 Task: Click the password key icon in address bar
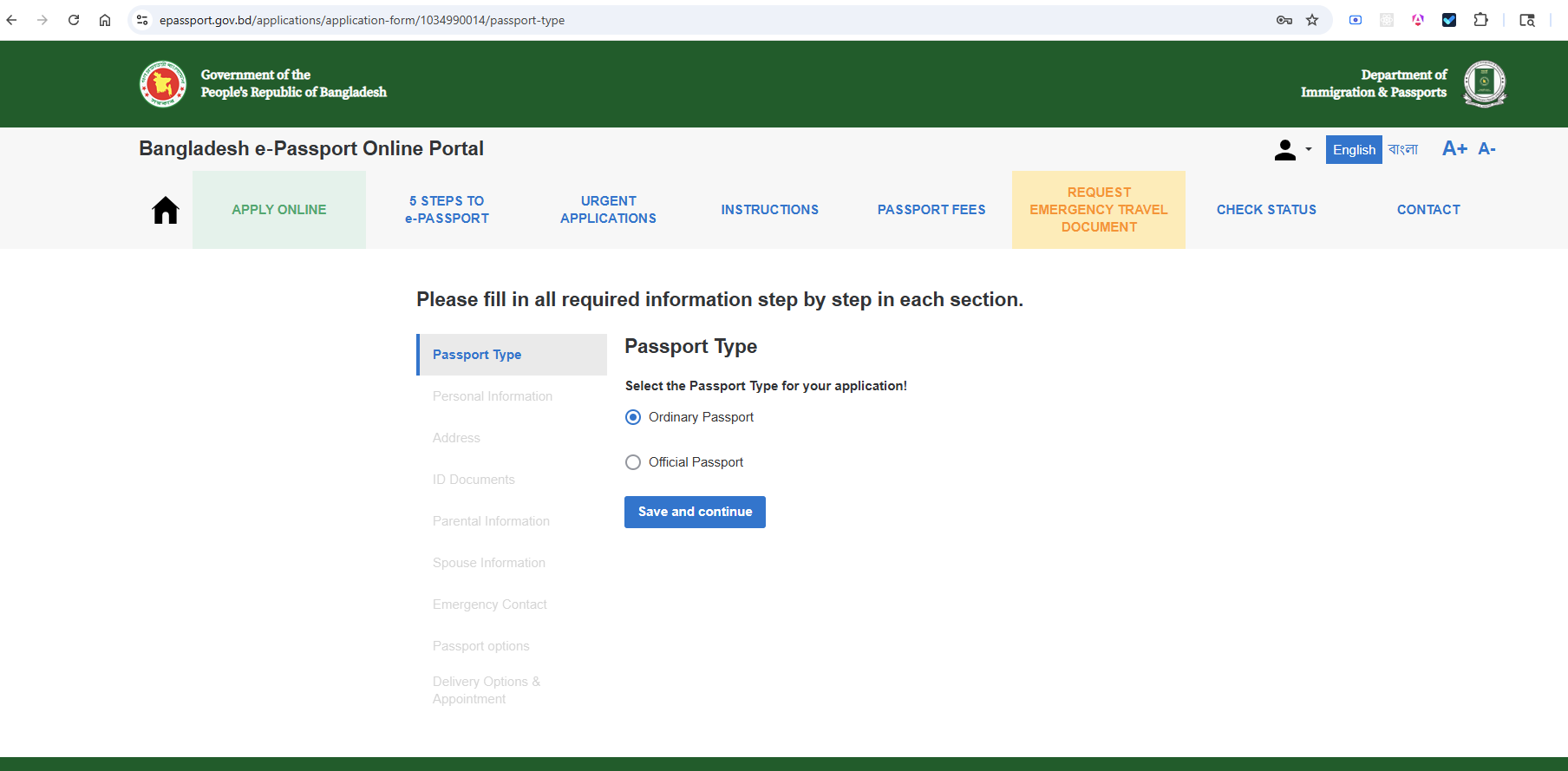pos(1284,20)
